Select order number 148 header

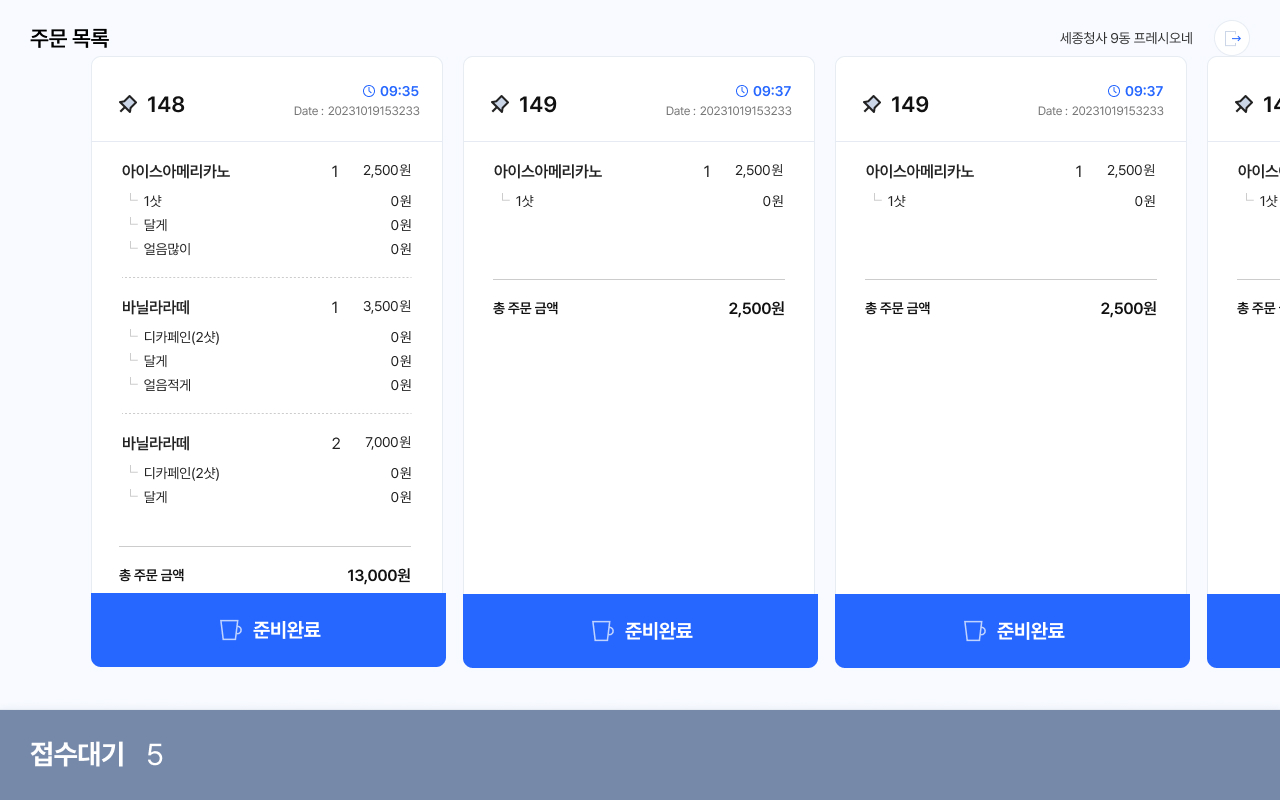click(x=166, y=104)
